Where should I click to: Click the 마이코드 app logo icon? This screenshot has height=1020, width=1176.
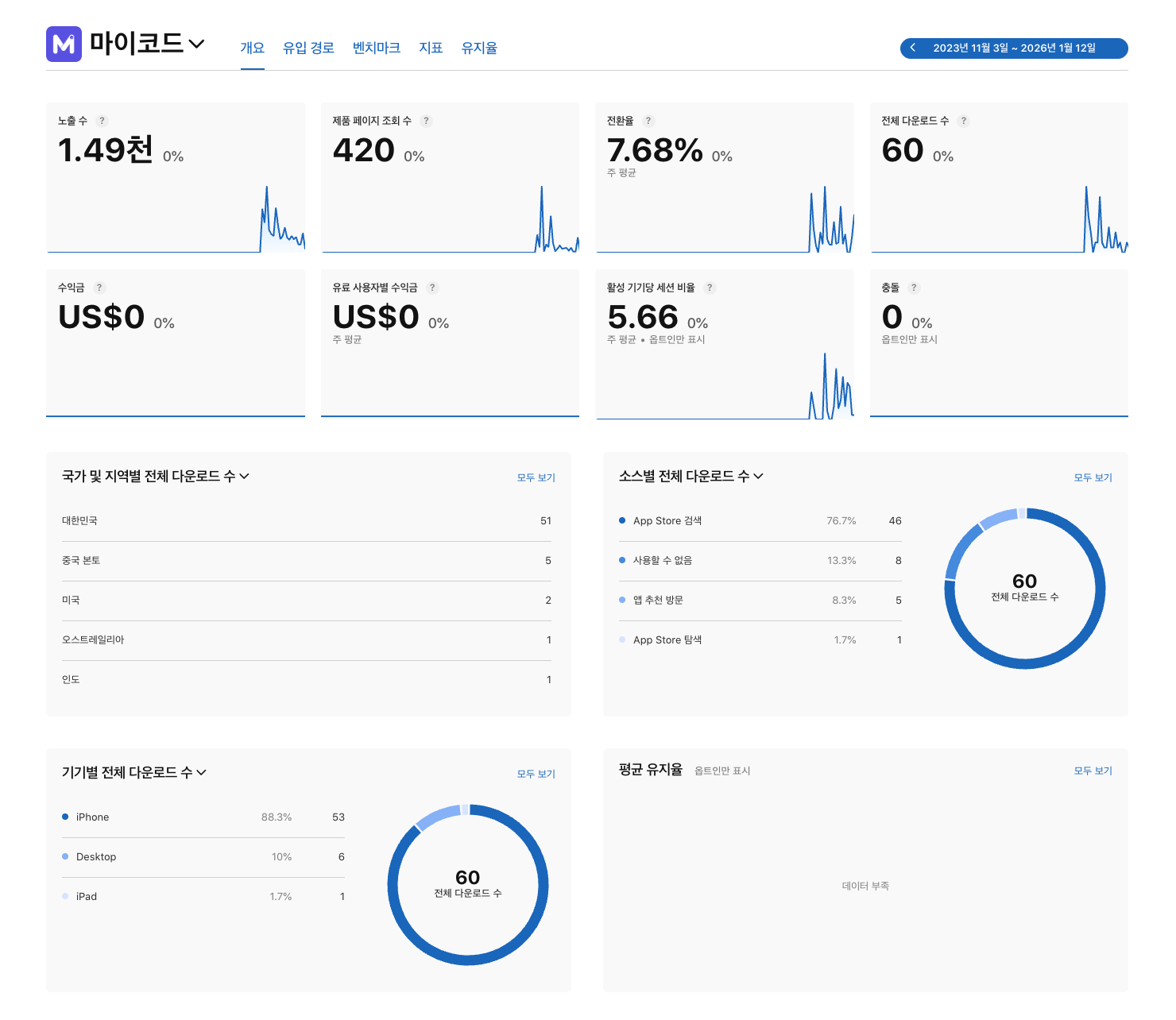click(64, 44)
